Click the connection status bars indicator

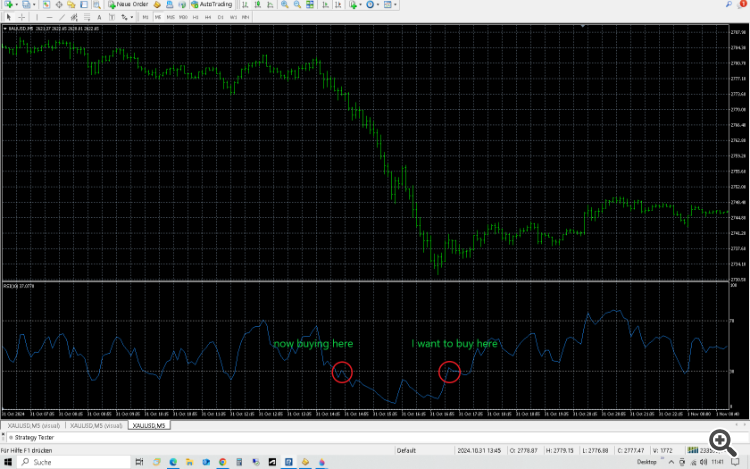point(693,450)
